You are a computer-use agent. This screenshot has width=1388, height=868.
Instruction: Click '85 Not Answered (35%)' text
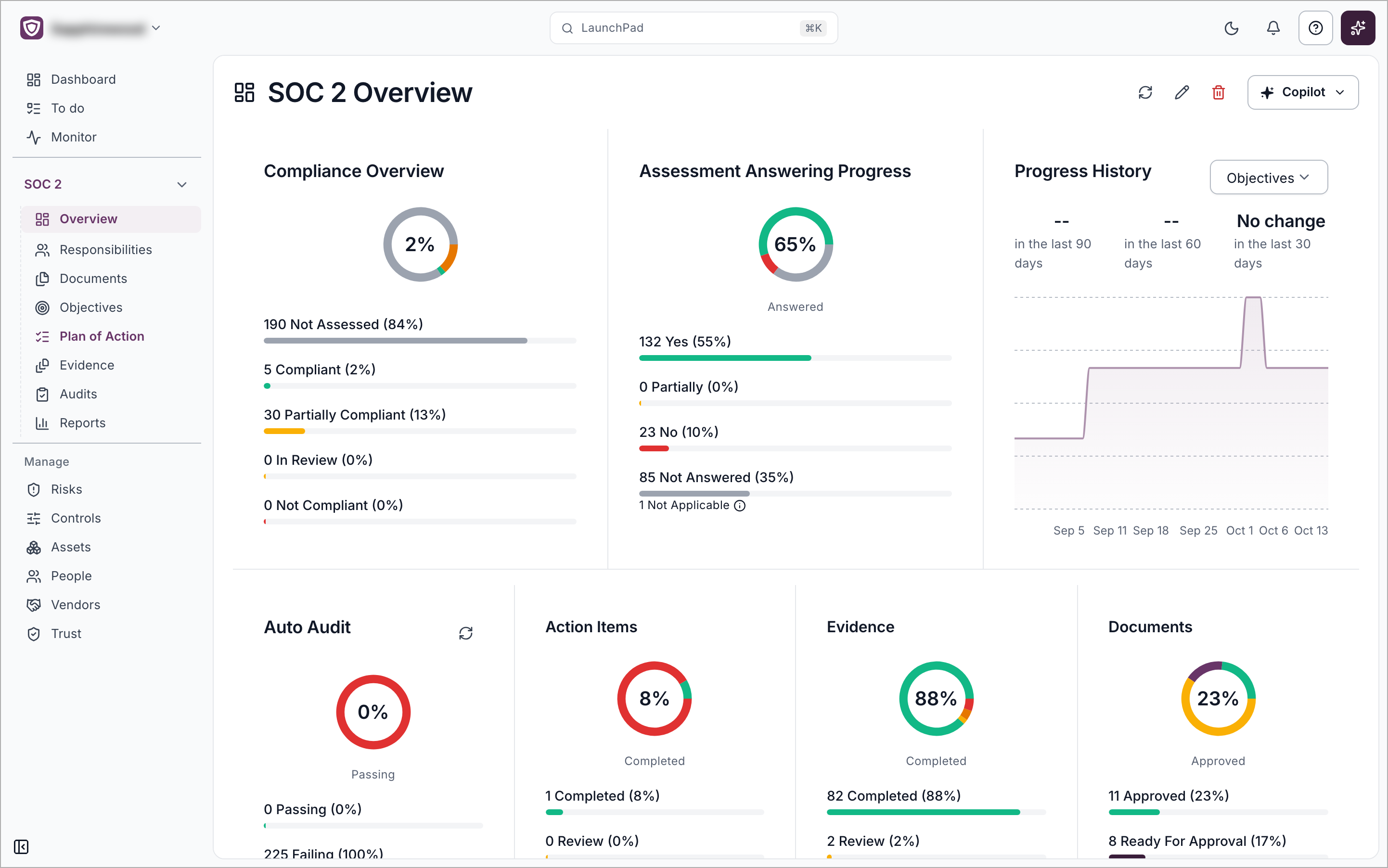tap(716, 478)
